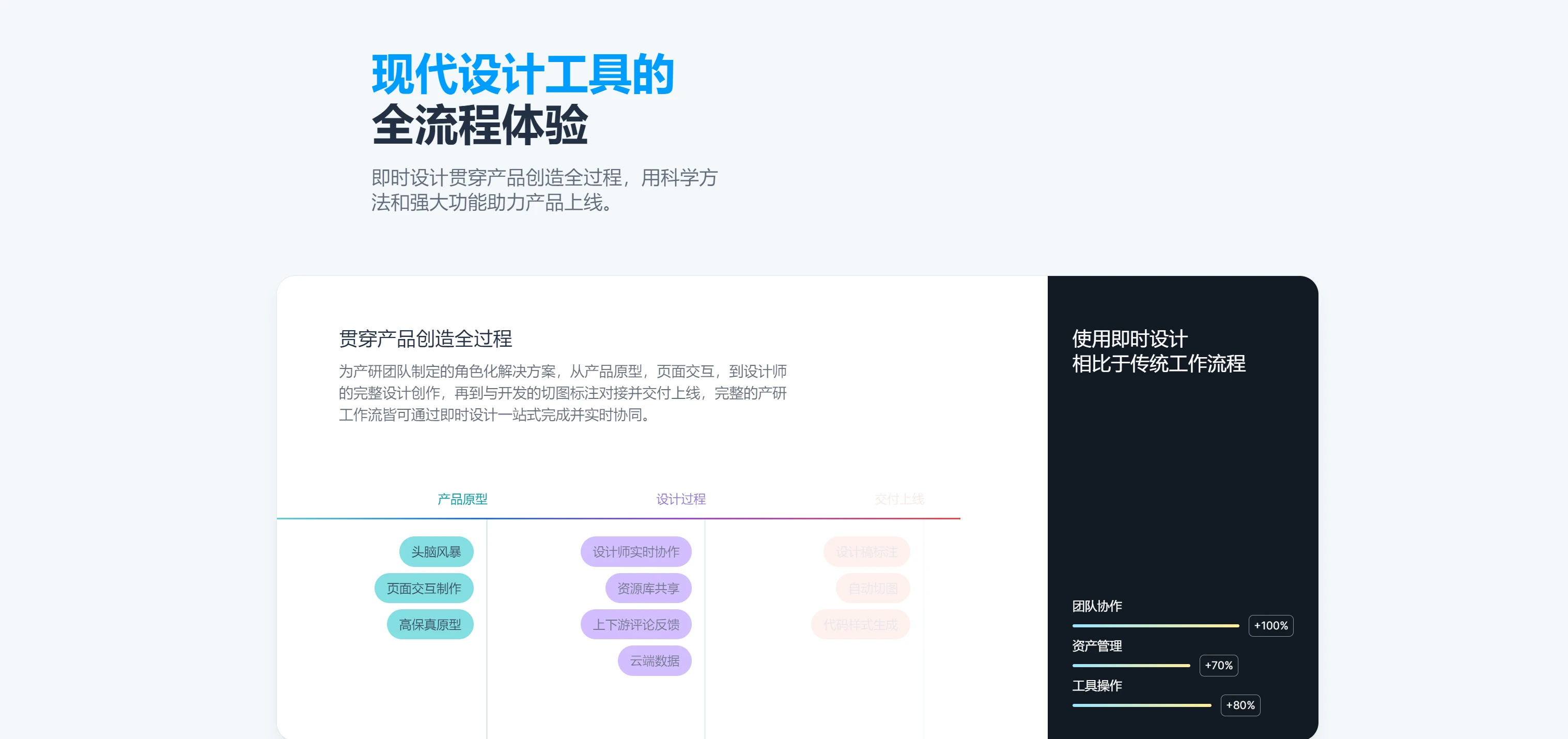
Task: Click the 团队协作 progress bar
Action: (1155, 625)
